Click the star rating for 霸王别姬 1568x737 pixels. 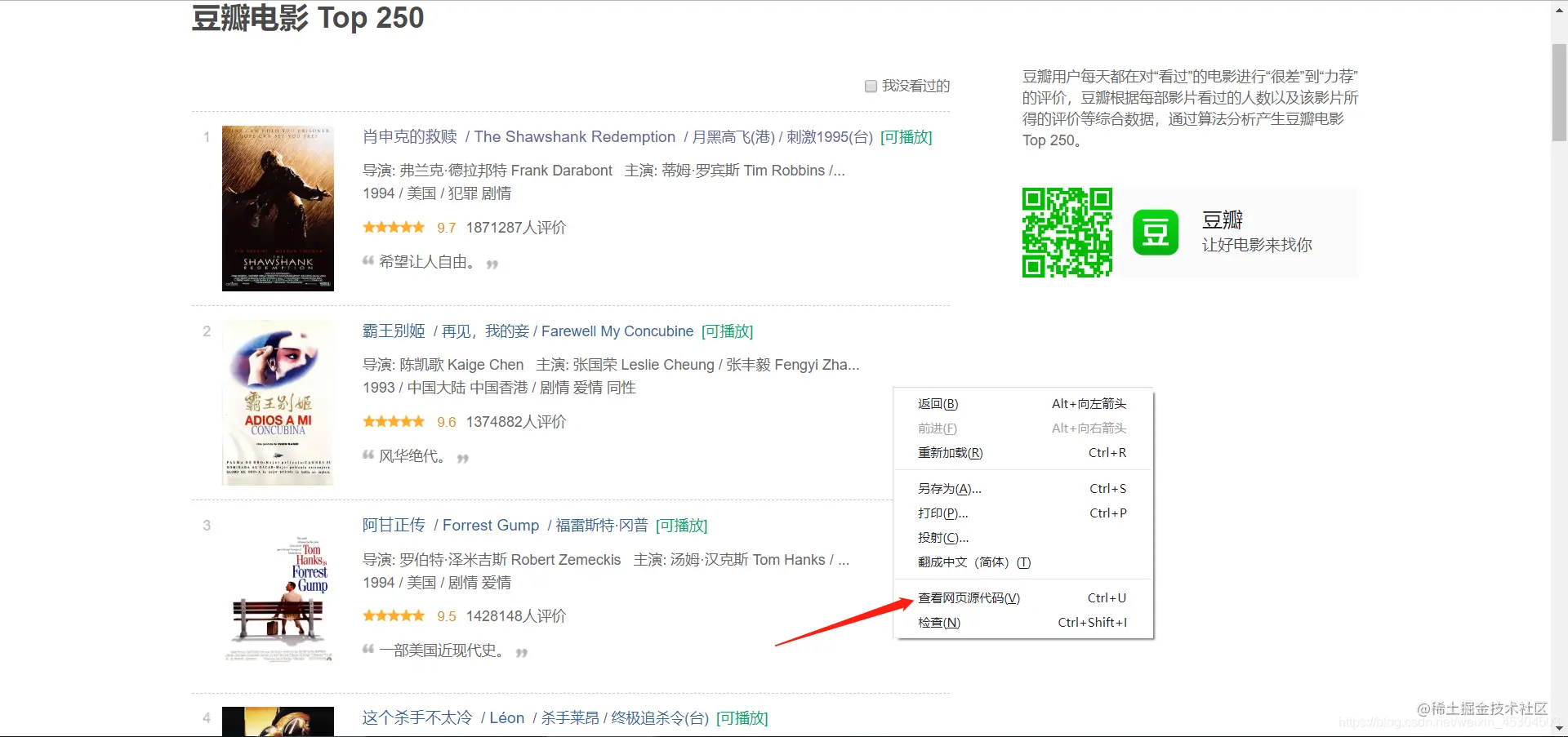click(394, 421)
